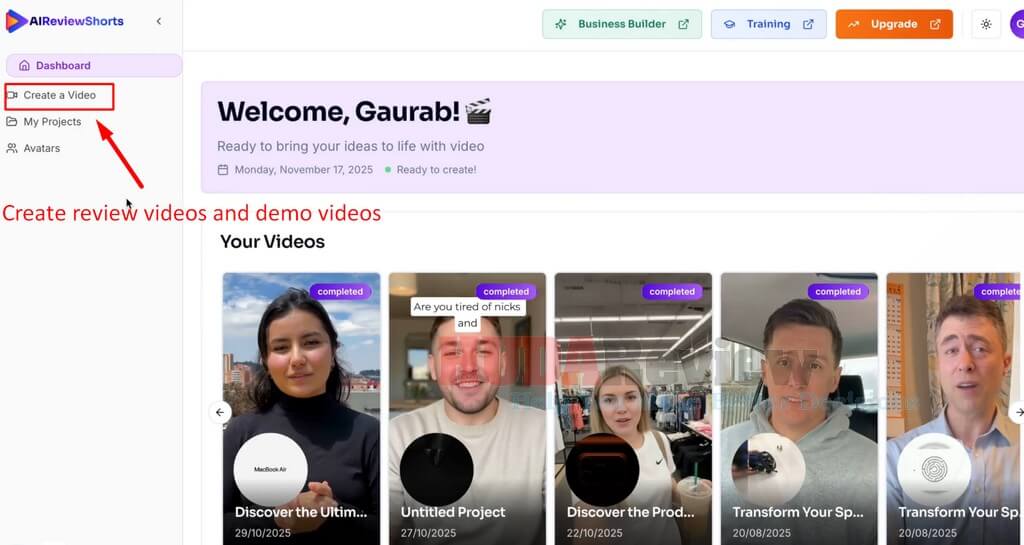Click the AIReviewShorts logo
This screenshot has height=545, width=1024.
point(64,21)
